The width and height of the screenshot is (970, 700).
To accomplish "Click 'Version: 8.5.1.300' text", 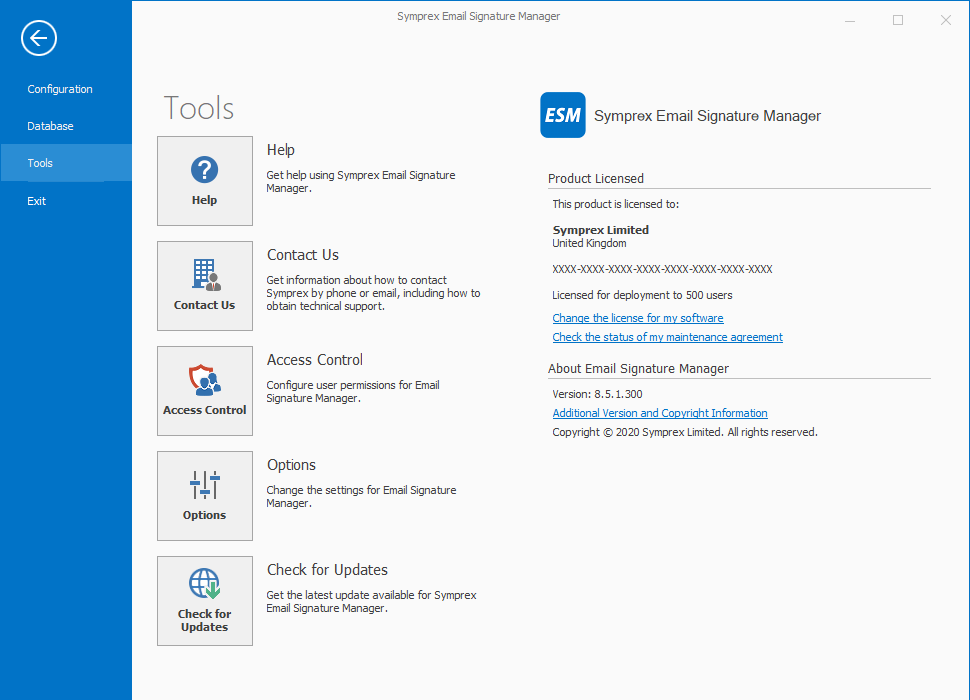I will pyautogui.click(x=598, y=394).
